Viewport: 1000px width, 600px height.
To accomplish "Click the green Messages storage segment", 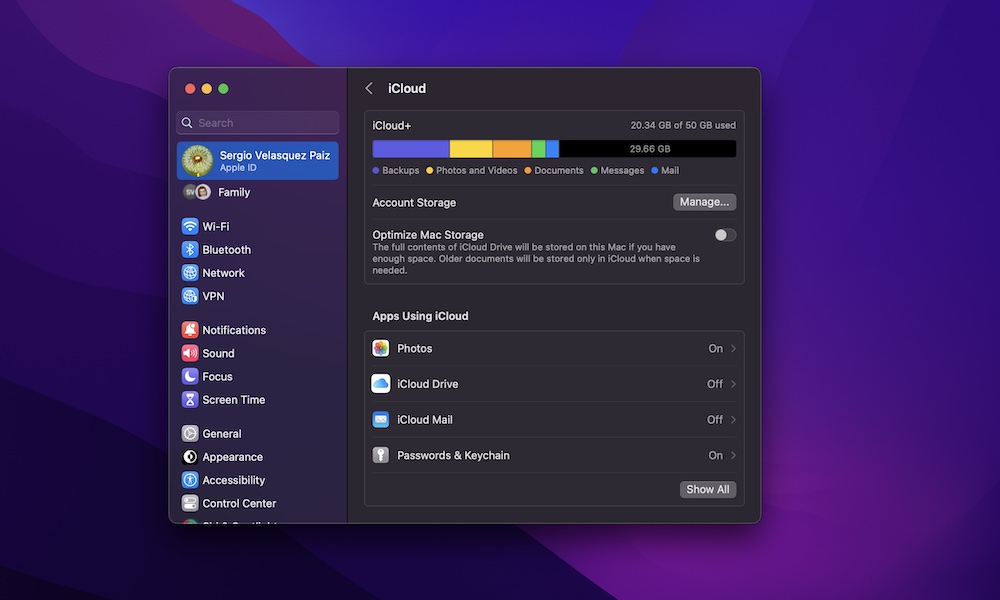I will [538, 149].
